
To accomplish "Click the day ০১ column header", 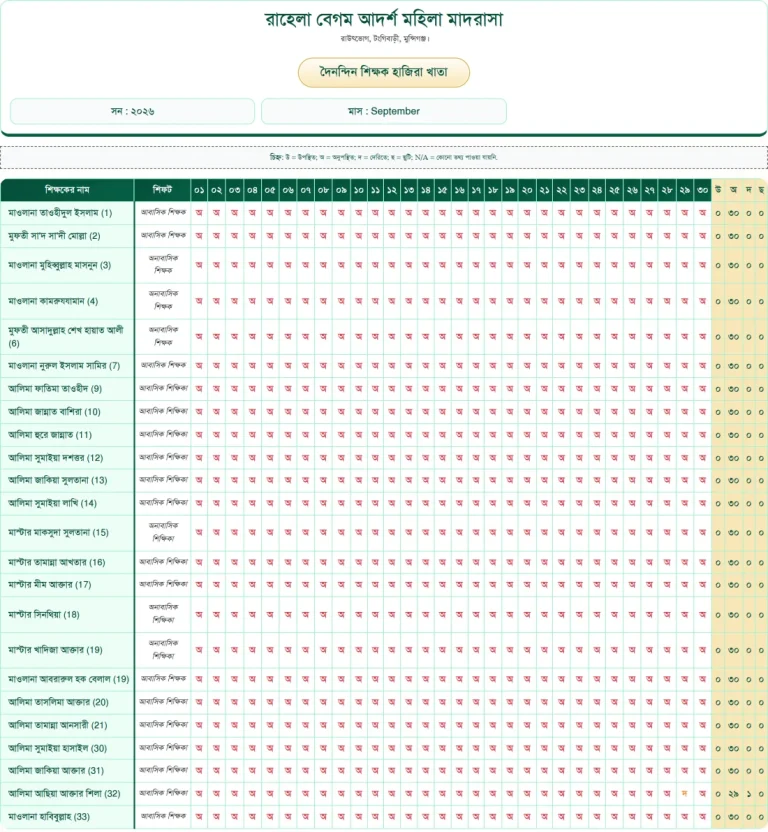I will 199,189.
